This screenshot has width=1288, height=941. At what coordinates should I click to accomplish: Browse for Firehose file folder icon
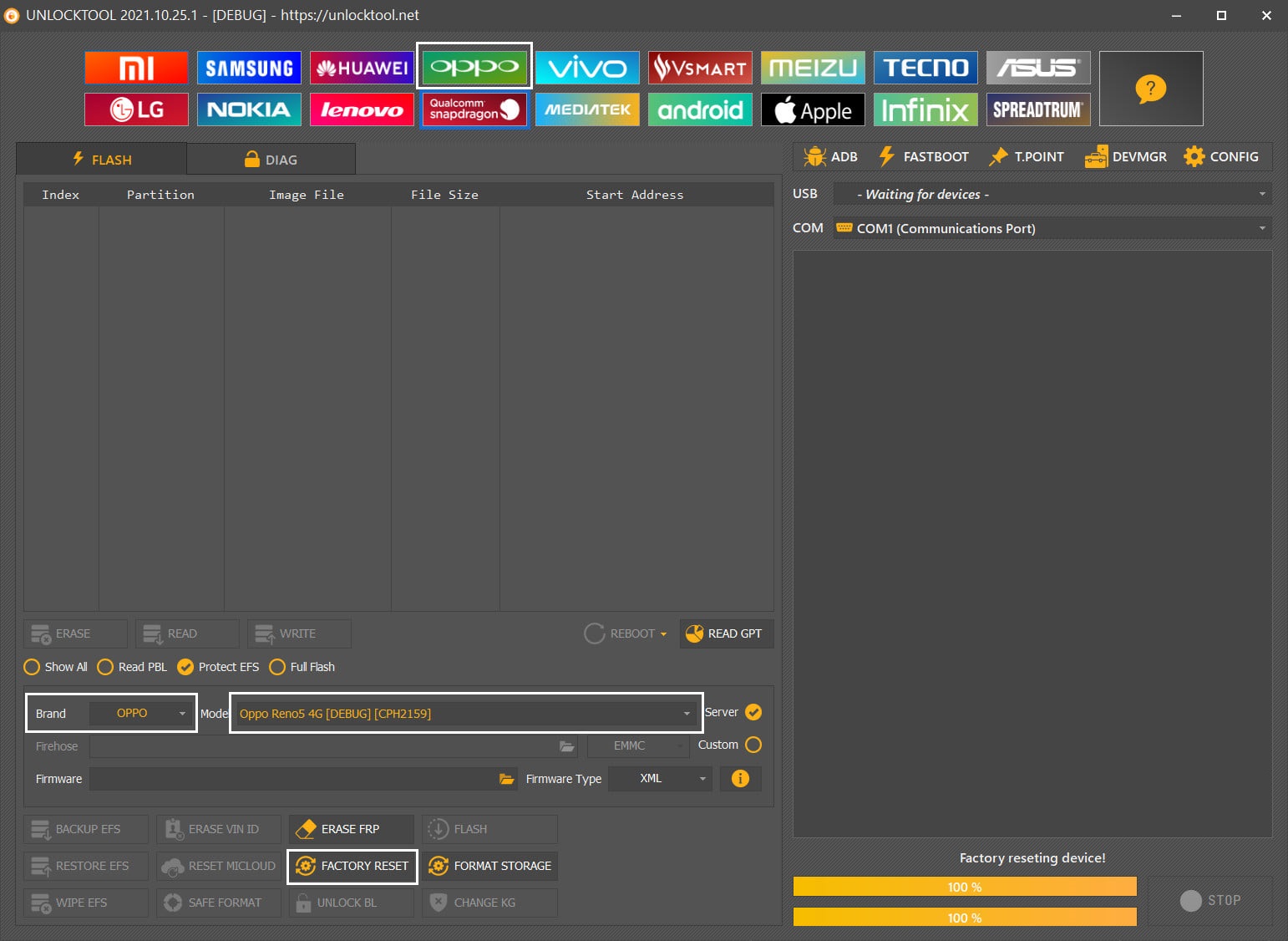pos(566,746)
